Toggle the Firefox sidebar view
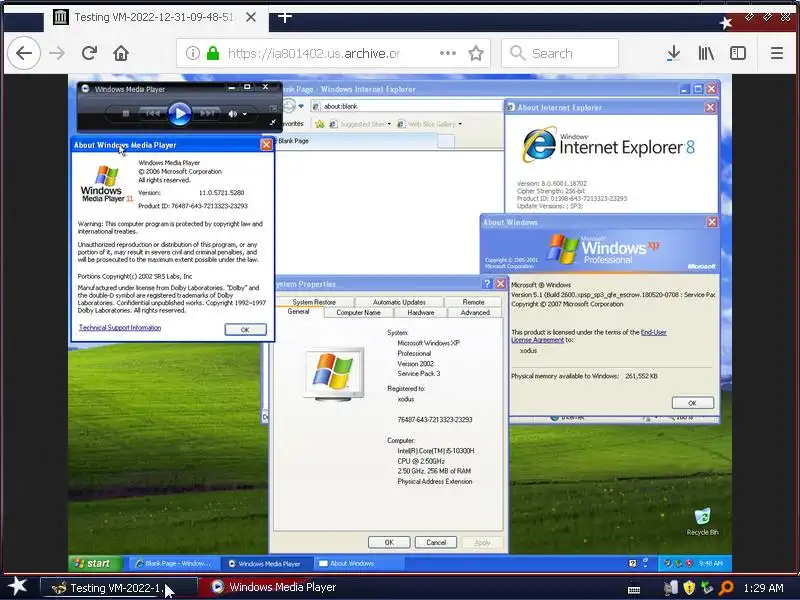Image resolution: width=800 pixels, height=600 pixels. click(x=738, y=53)
